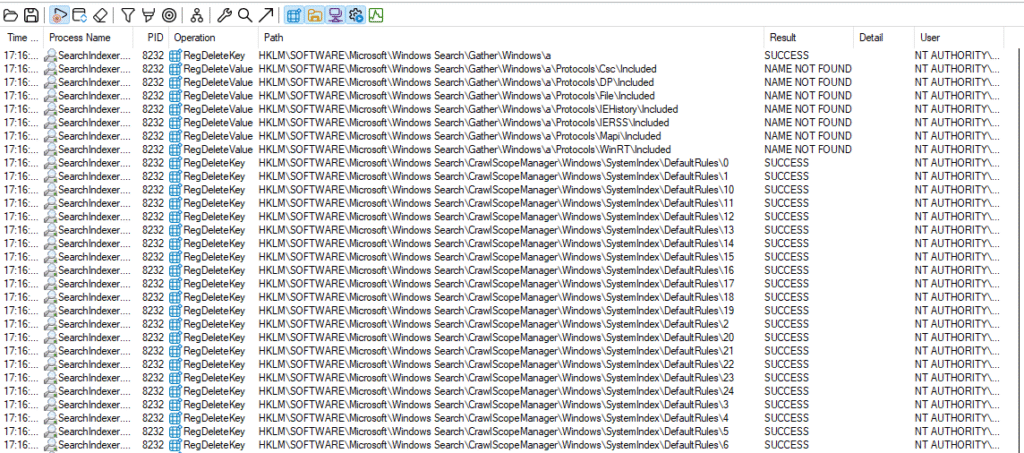This screenshot has height=453, width=1024.
Task: Toggle Show Registry Activity filter
Action: [x=293, y=15]
